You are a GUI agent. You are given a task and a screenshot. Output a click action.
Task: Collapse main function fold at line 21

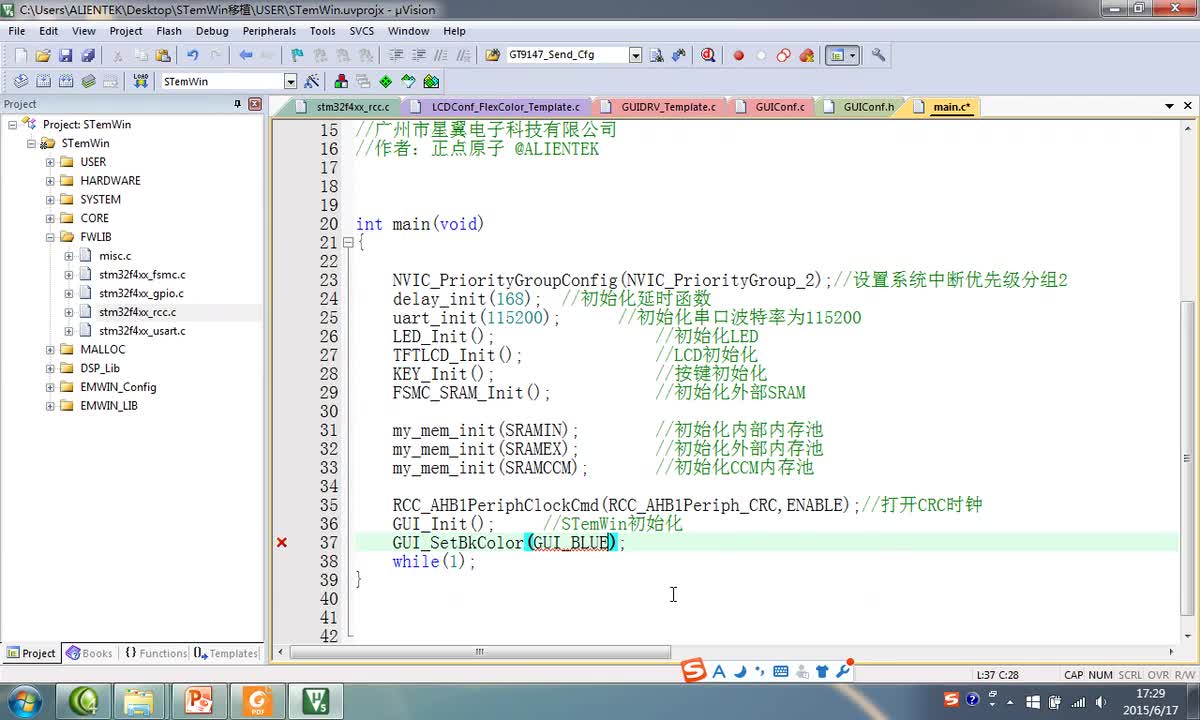pyautogui.click(x=348, y=242)
